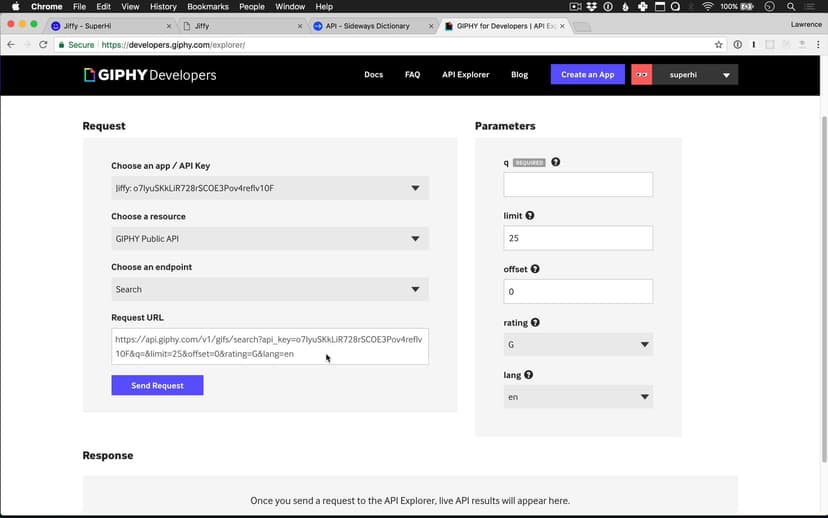Switch to API - Sideways Dictionary tab
The width and height of the screenshot is (828, 518).
pos(373,26)
